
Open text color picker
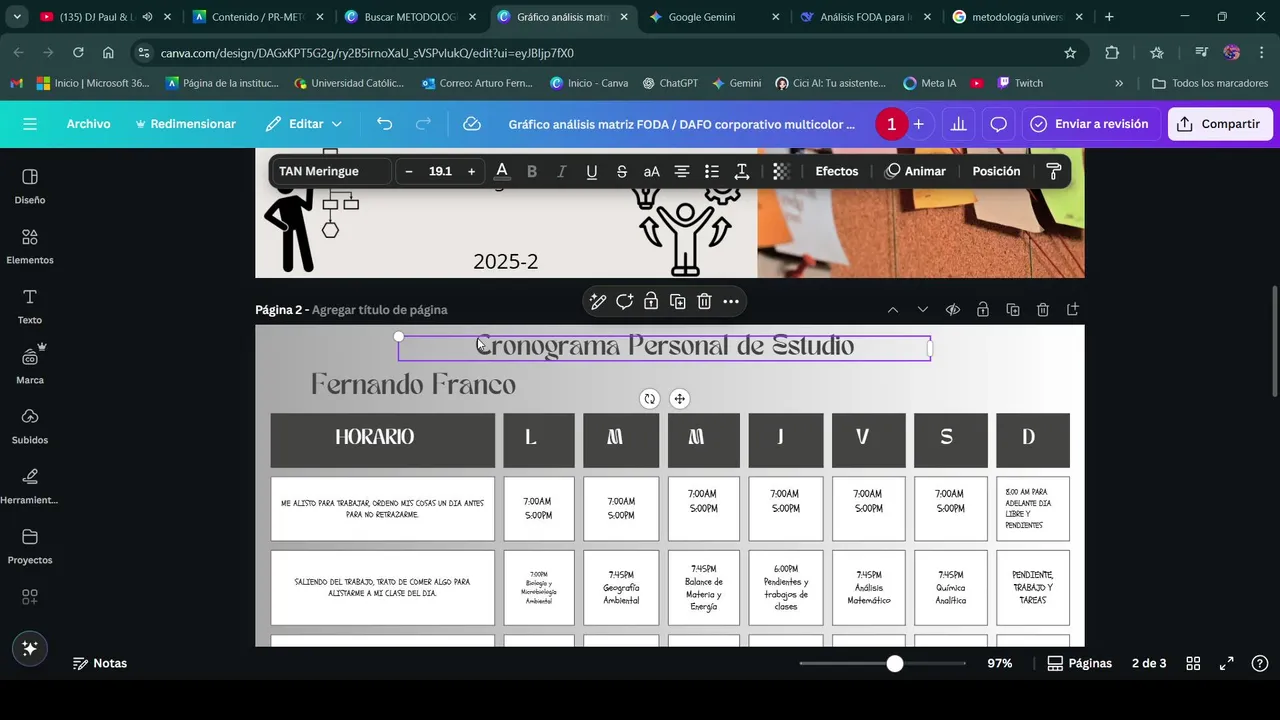coord(502,171)
